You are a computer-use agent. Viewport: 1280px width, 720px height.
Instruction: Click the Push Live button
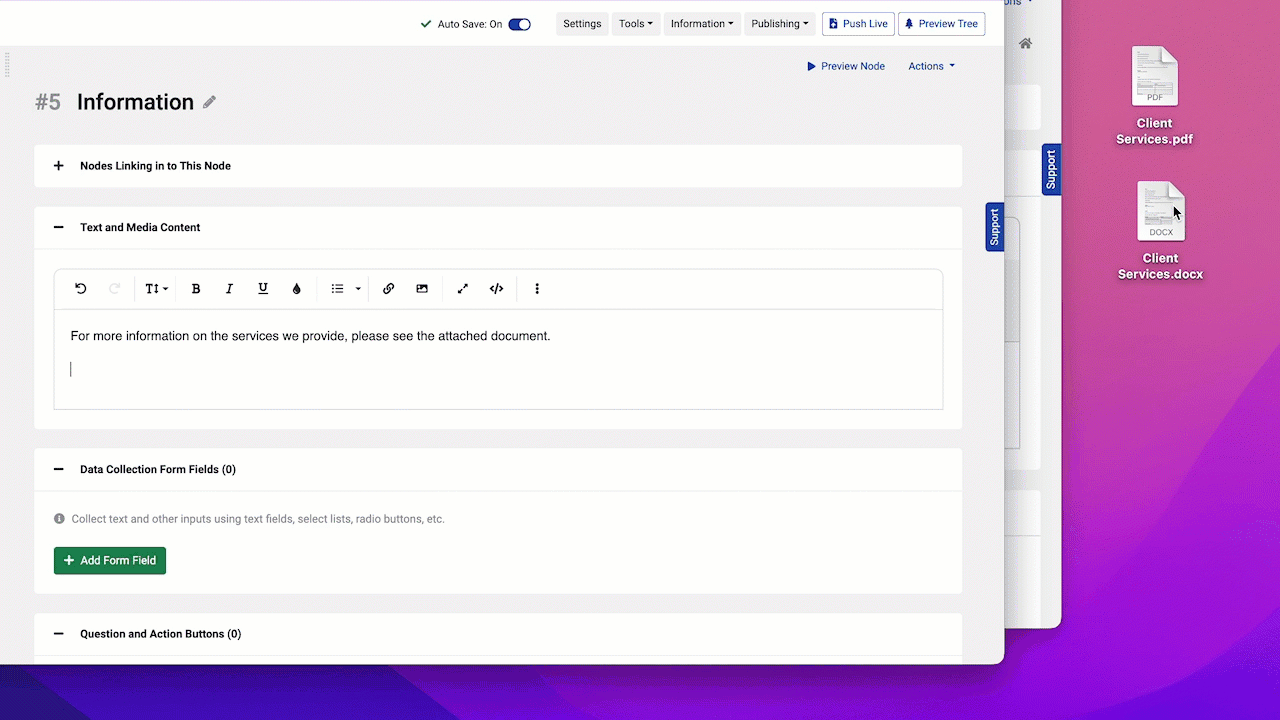[x=858, y=24]
